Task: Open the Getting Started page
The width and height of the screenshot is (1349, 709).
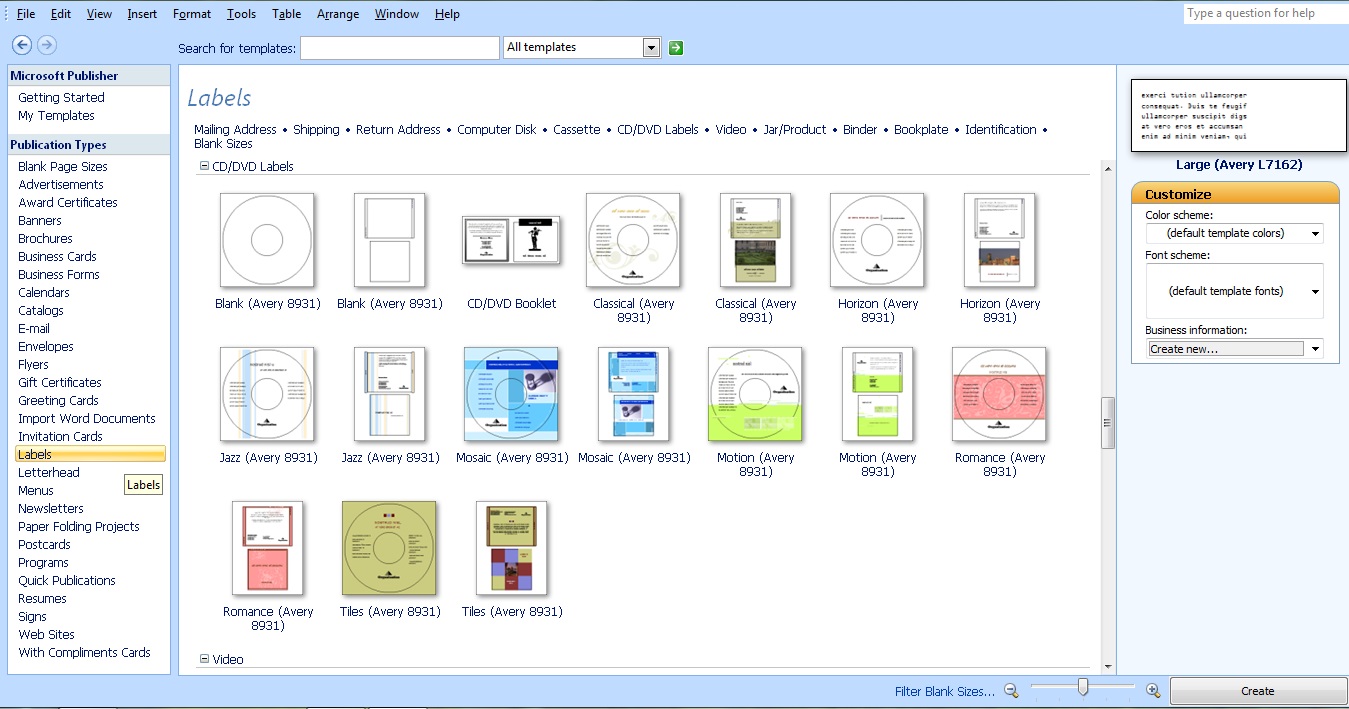Action: [59, 97]
